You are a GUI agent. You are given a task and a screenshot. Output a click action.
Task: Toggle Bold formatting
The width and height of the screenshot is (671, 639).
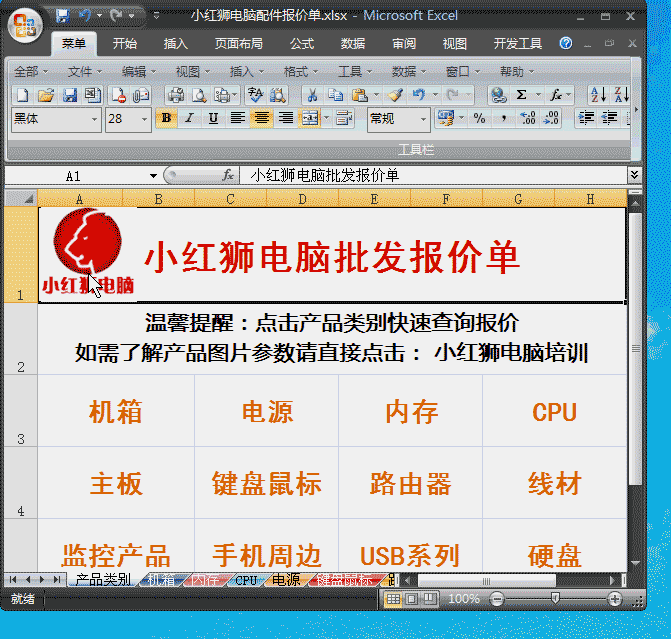tap(166, 119)
